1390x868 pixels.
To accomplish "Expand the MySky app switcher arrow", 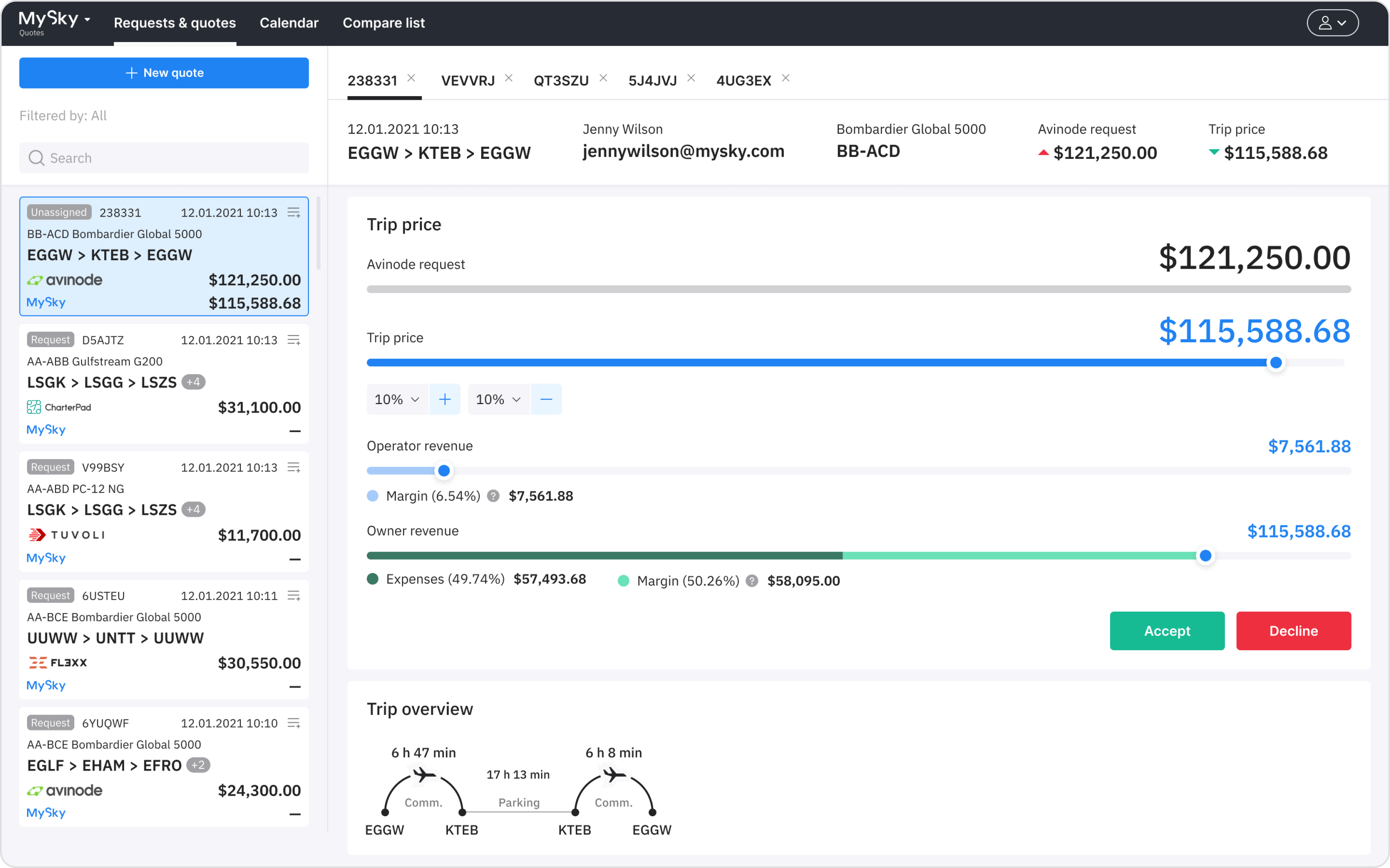I will coord(87,19).
